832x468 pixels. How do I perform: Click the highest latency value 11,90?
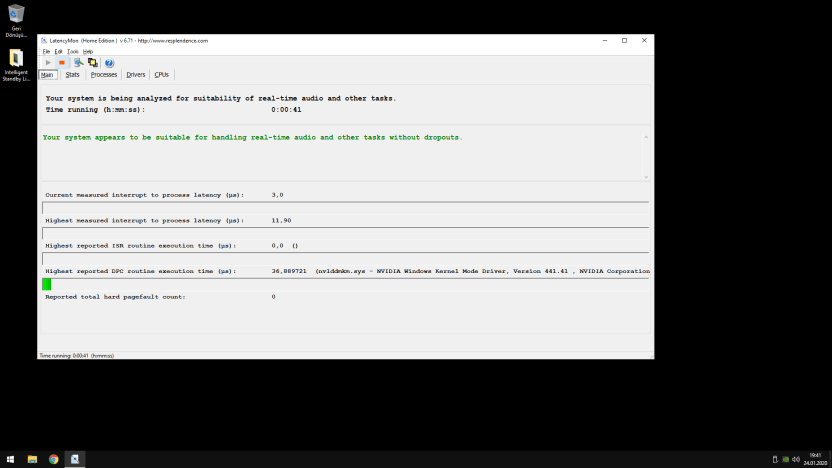coord(281,220)
